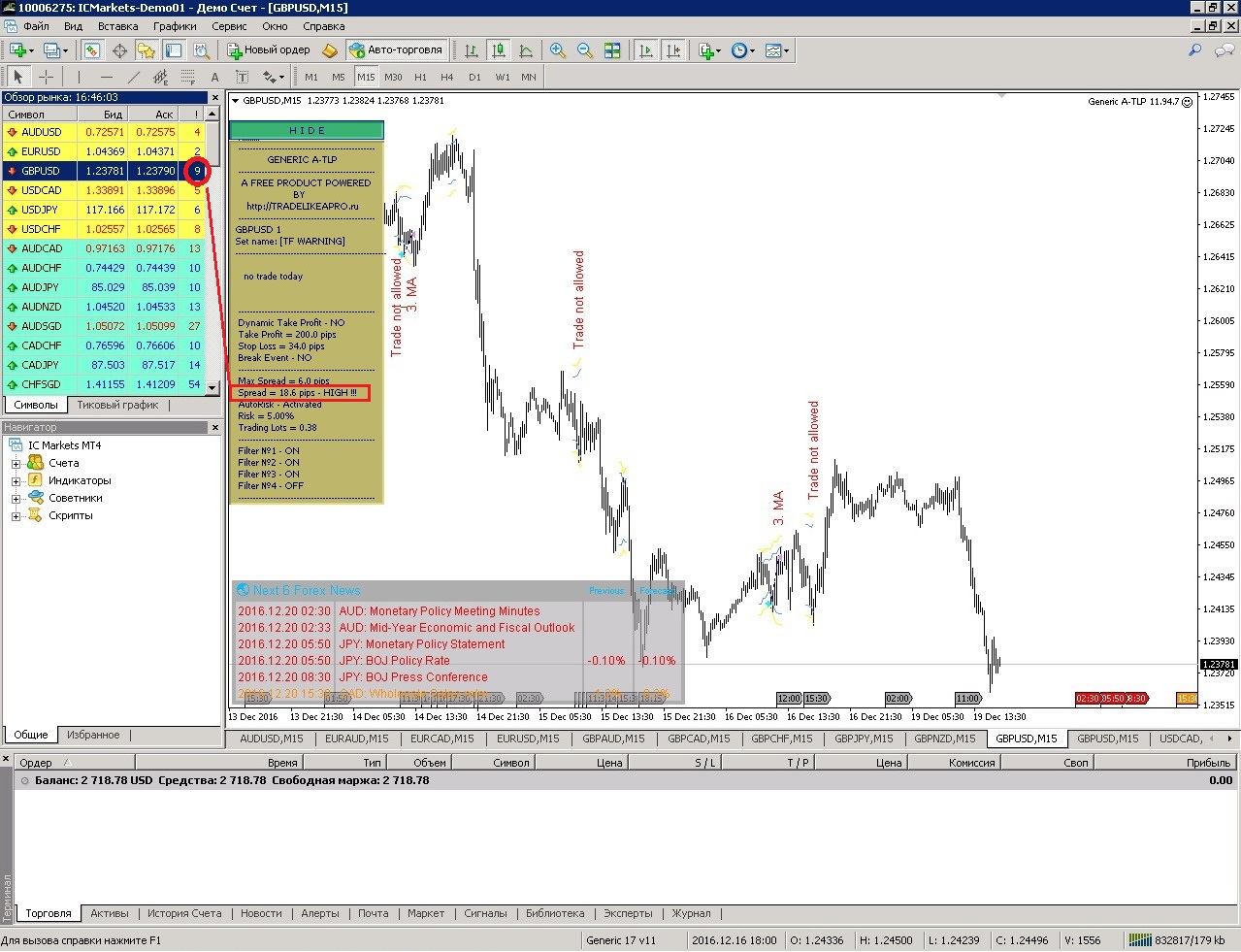The width and height of the screenshot is (1241, 952).
Task: Select the Fibonacci retracement tool
Action: [x=187, y=77]
